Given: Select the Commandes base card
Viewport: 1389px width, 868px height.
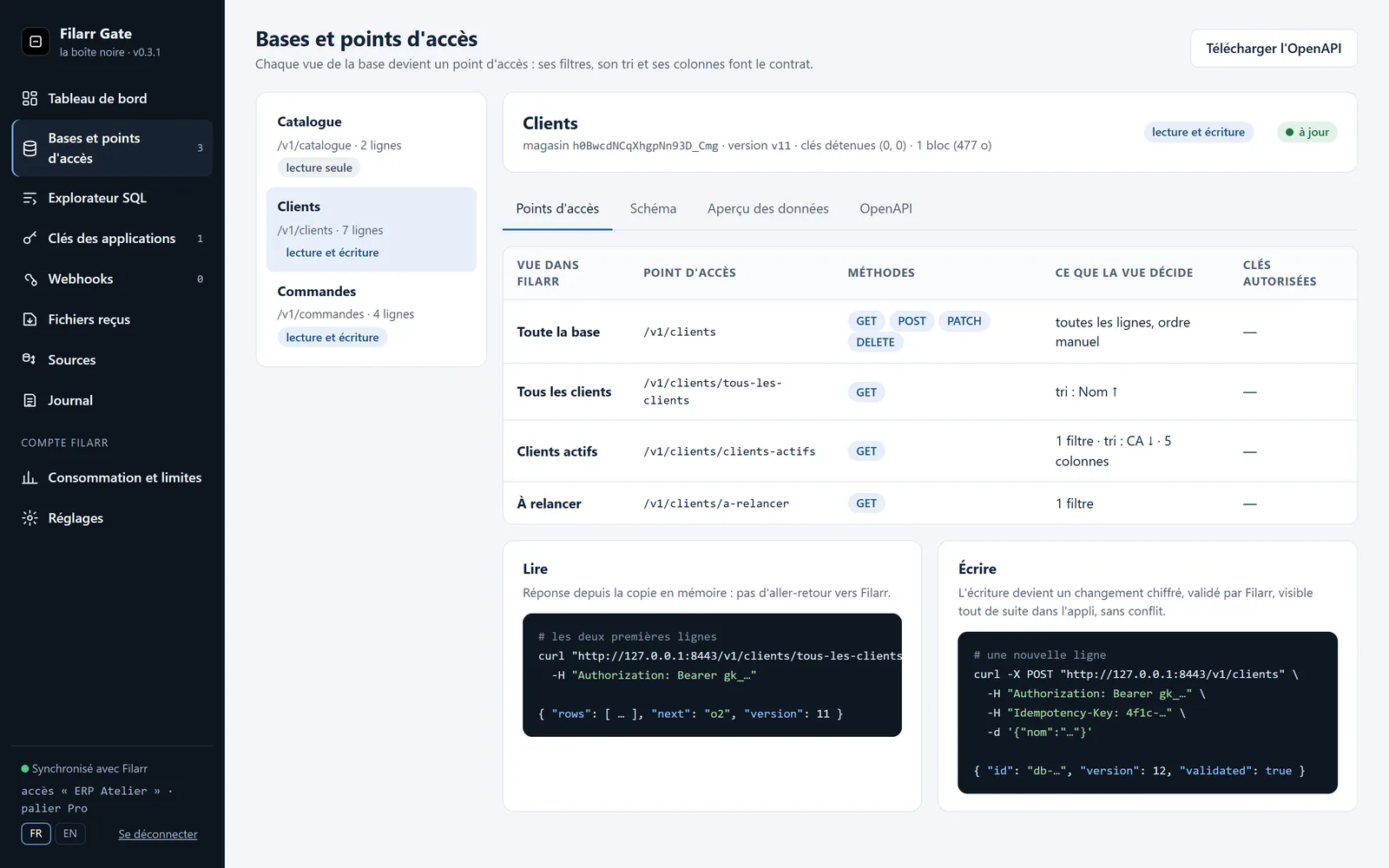Looking at the screenshot, I should (x=372, y=314).
